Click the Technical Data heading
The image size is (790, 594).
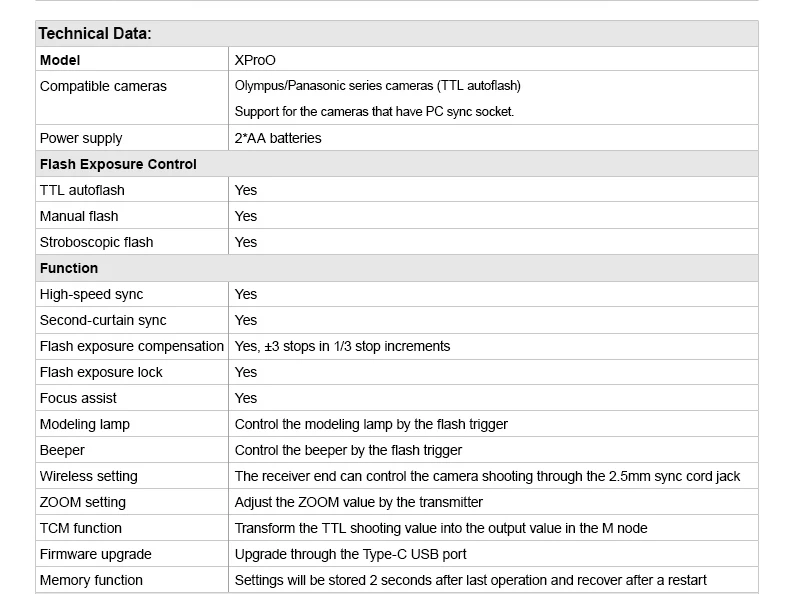tap(95, 33)
